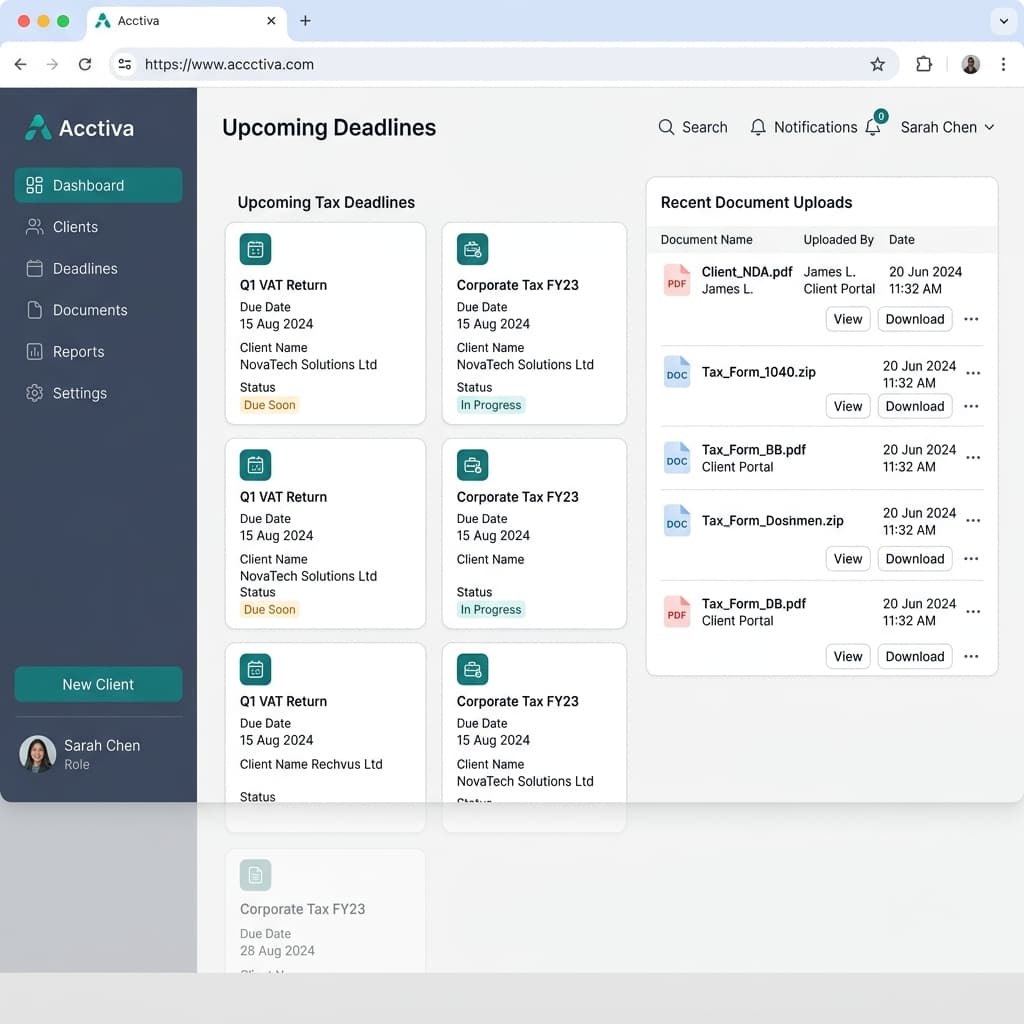Select the Clients people icon in sidebar
This screenshot has height=1024, width=1024.
coord(33,227)
